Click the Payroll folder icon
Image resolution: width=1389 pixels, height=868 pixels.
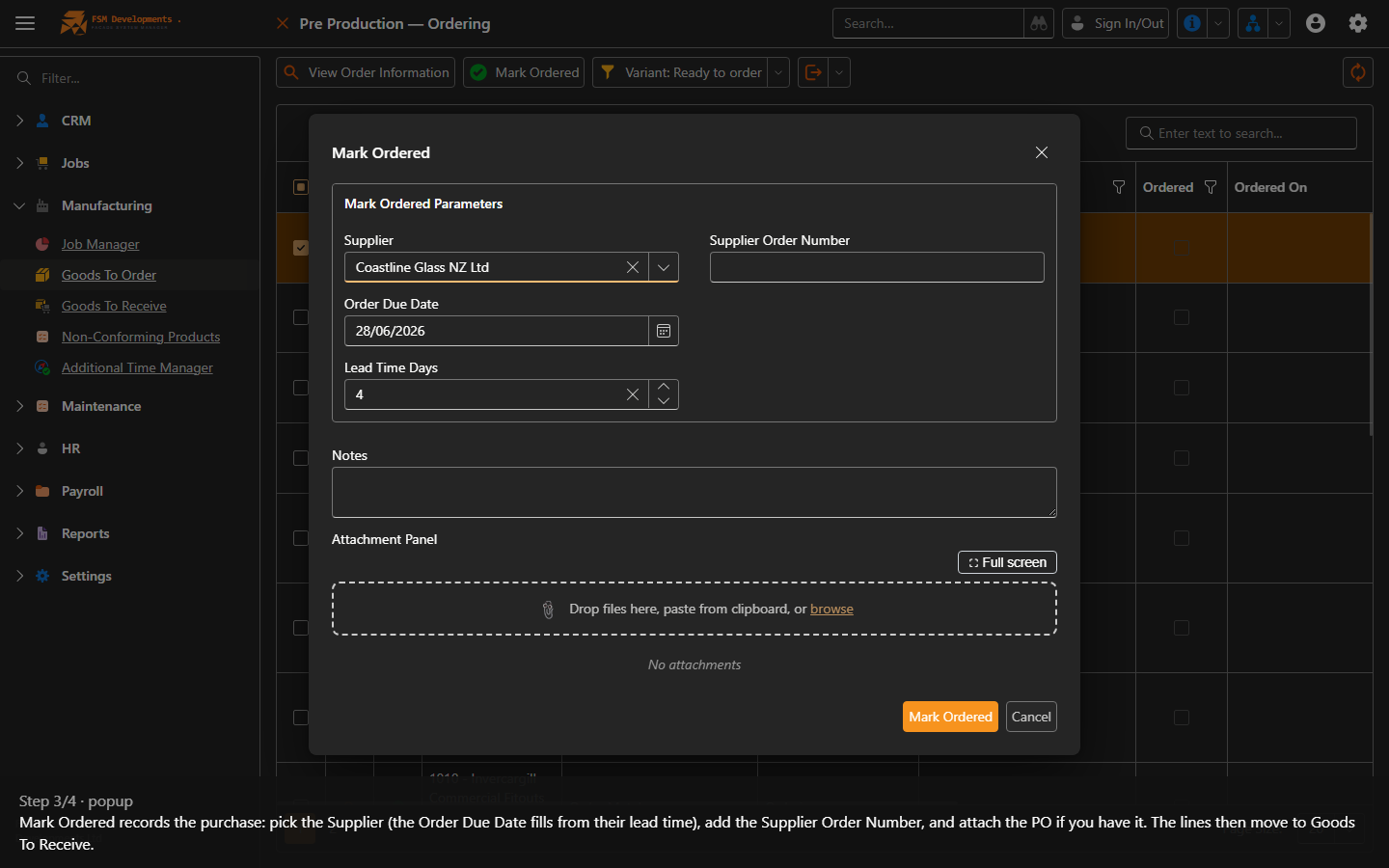coord(42,491)
